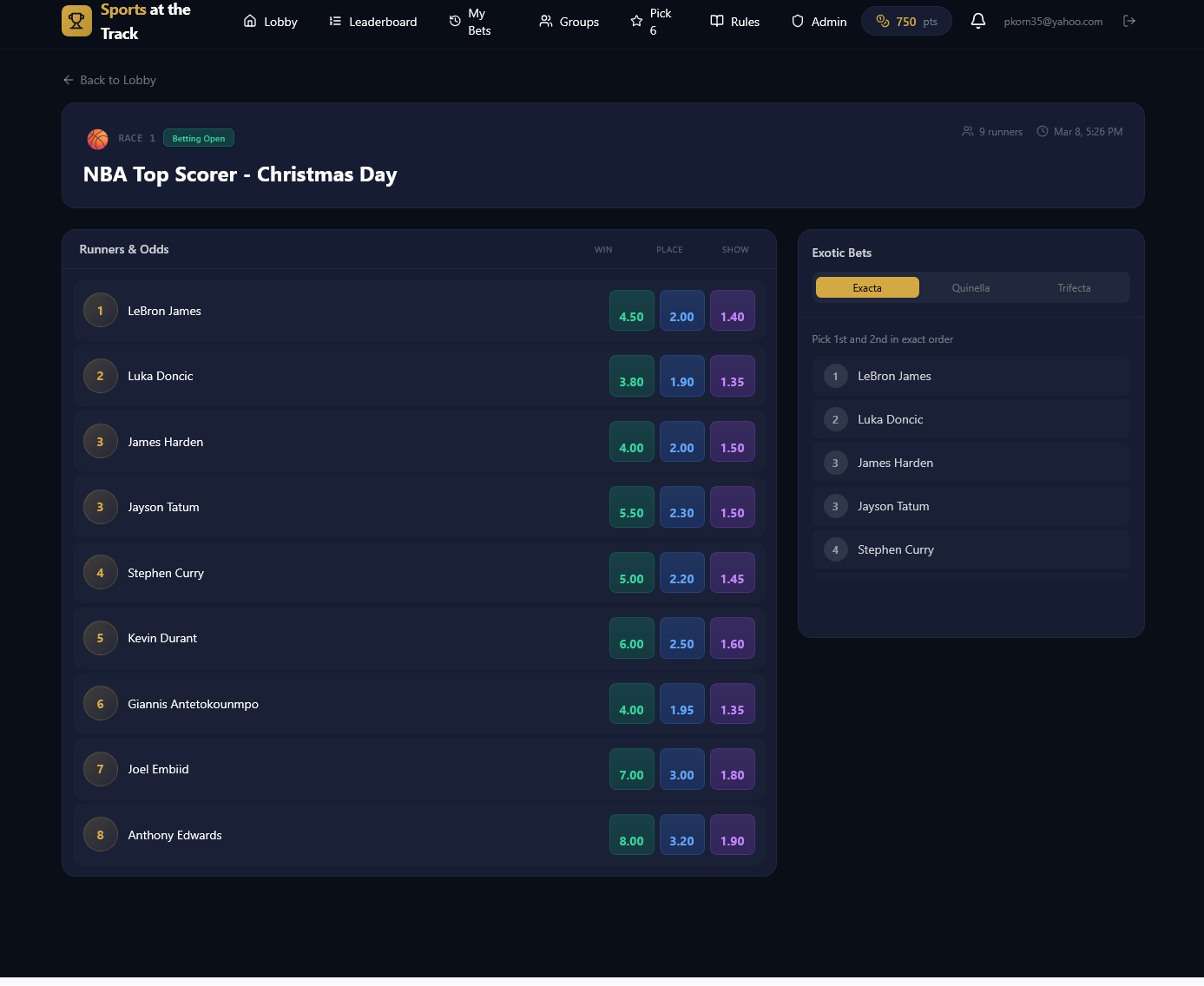The image size is (1204, 986).
Task: Select Luka Doncic place odds 1.90
Action: point(681,376)
